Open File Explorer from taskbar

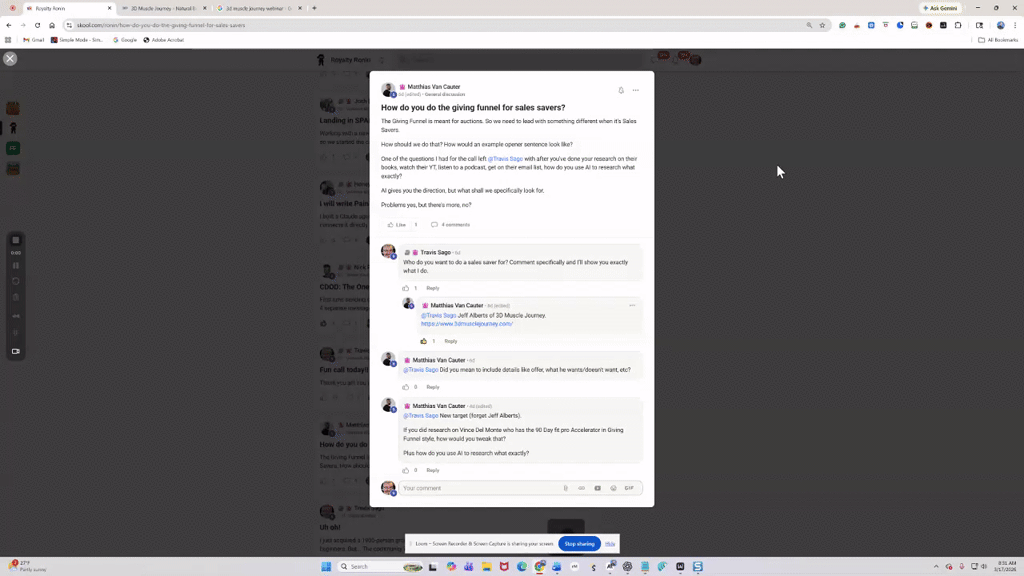click(x=487, y=566)
